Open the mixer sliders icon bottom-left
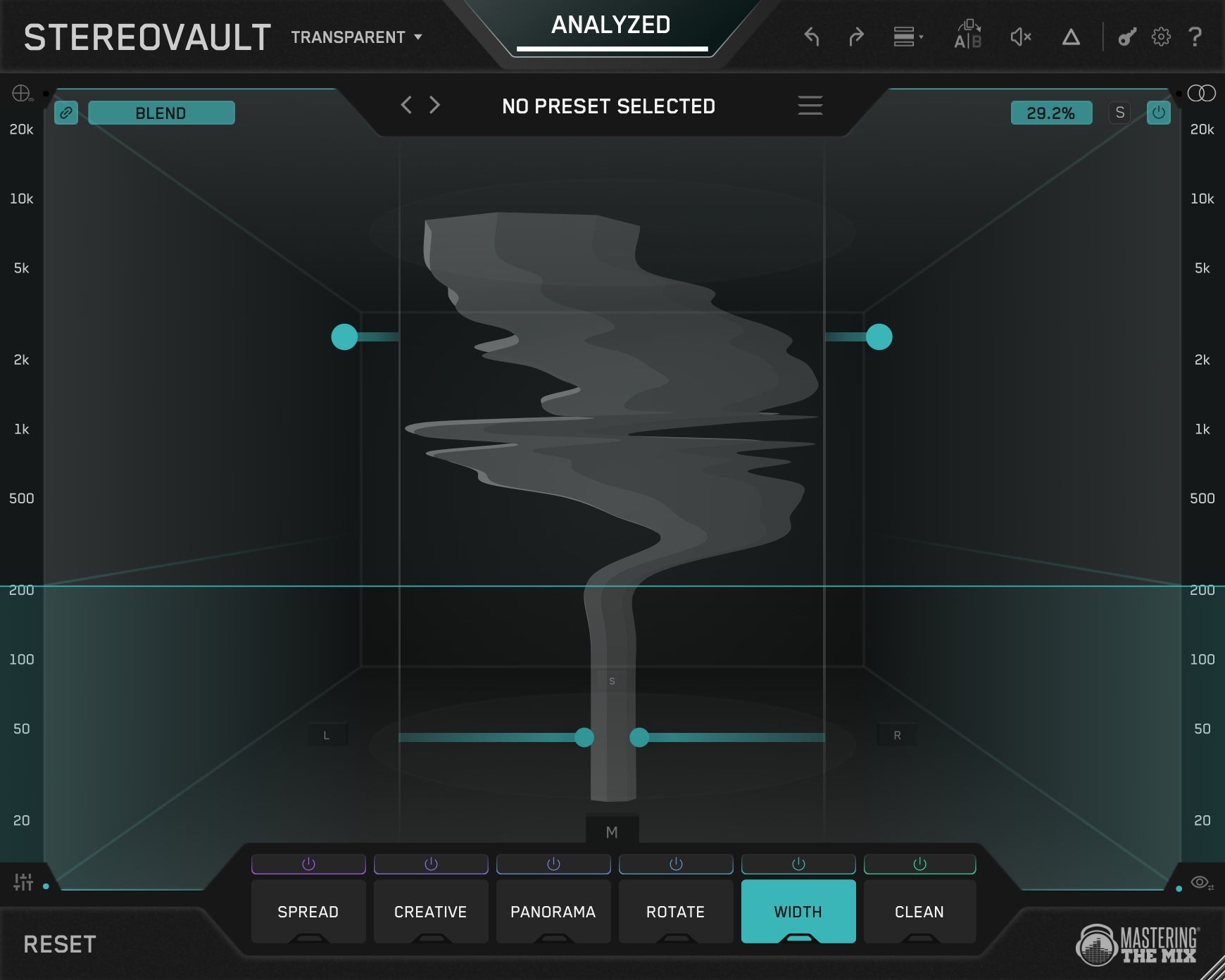Viewport: 1225px width, 980px height. (x=23, y=881)
